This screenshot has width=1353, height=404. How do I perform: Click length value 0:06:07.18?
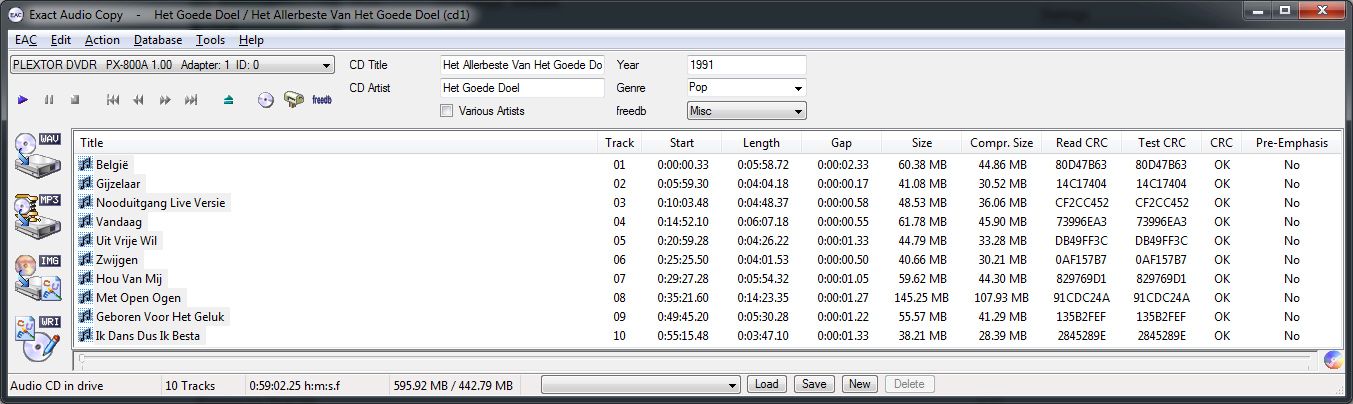pyautogui.click(x=763, y=222)
